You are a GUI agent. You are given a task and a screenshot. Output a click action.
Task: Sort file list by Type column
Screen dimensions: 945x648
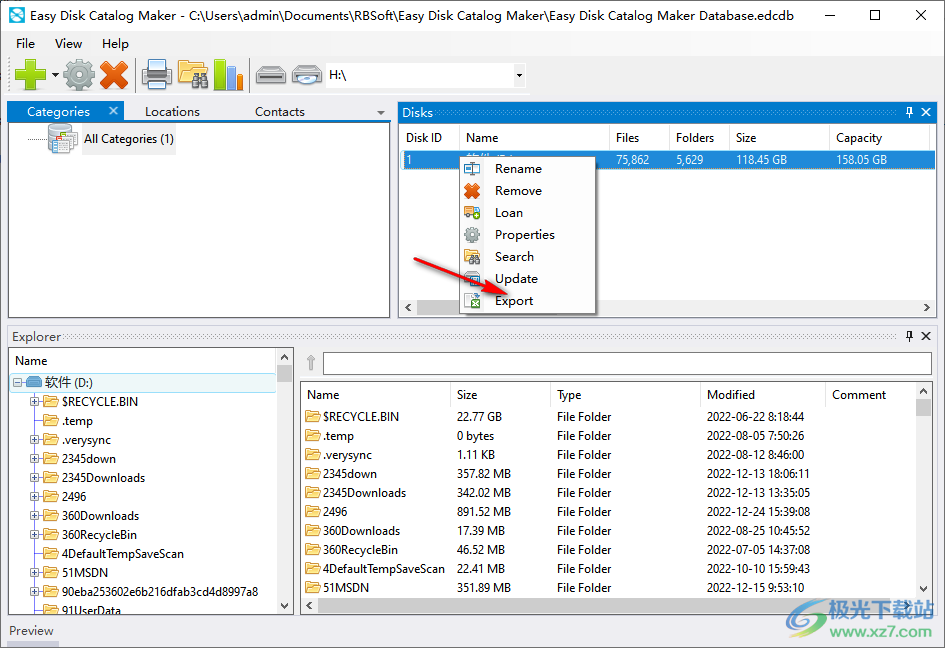point(625,395)
